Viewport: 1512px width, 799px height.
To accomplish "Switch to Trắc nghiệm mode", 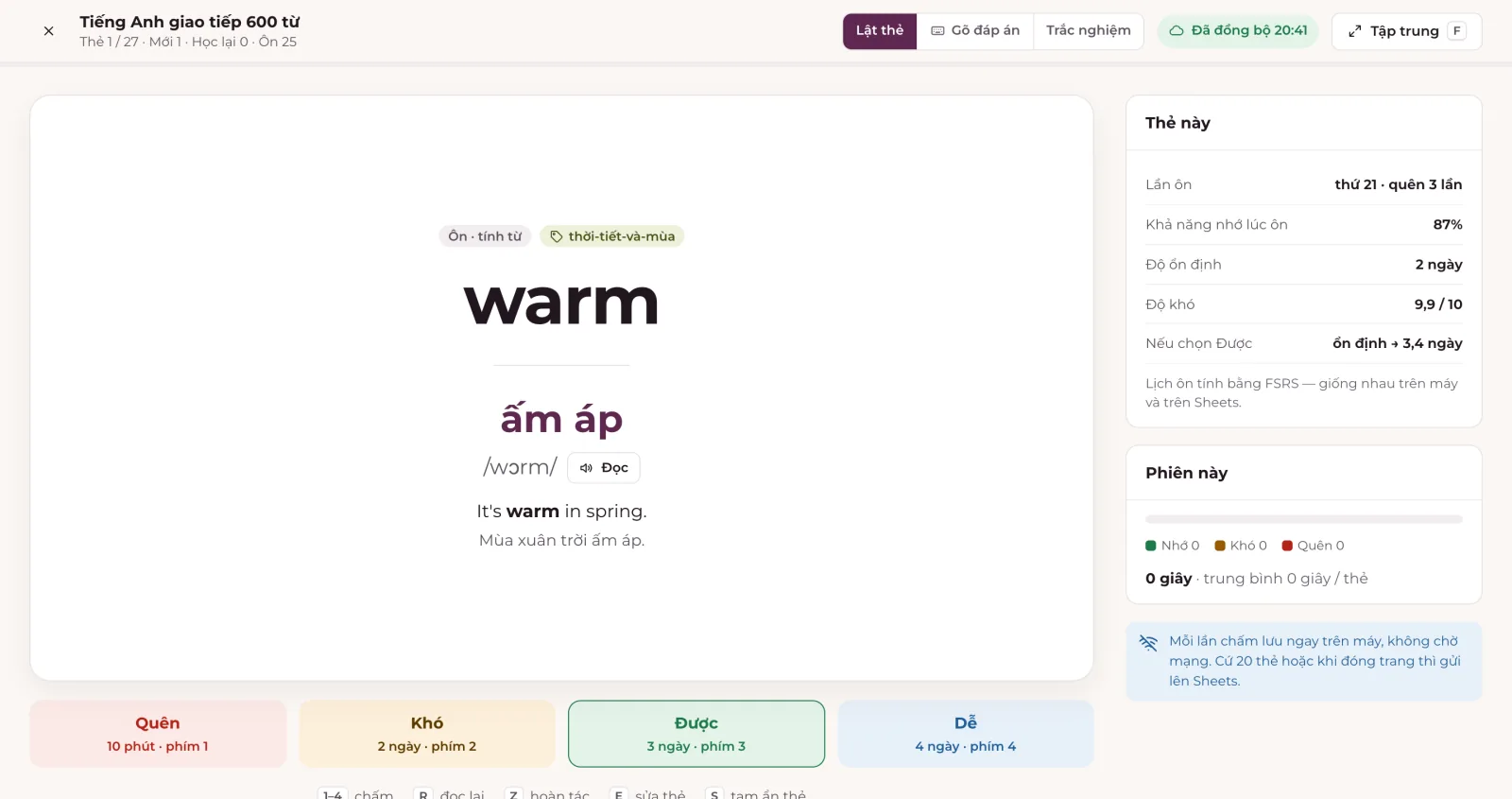I will coord(1089,31).
